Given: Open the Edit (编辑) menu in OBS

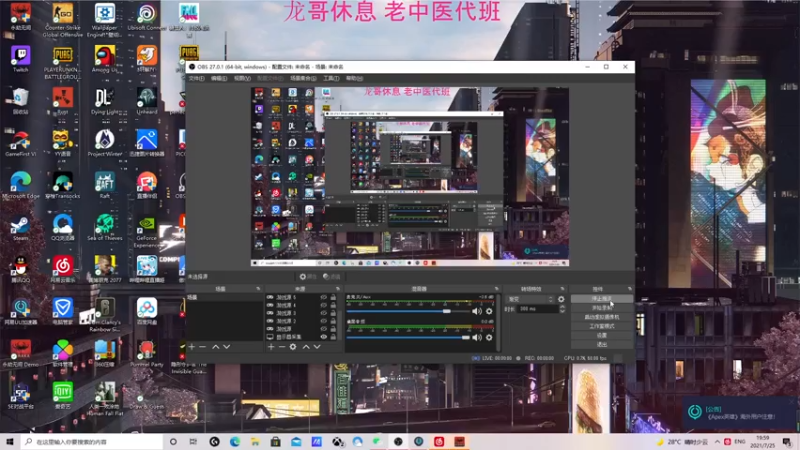Looking at the screenshot, I should (219, 79).
